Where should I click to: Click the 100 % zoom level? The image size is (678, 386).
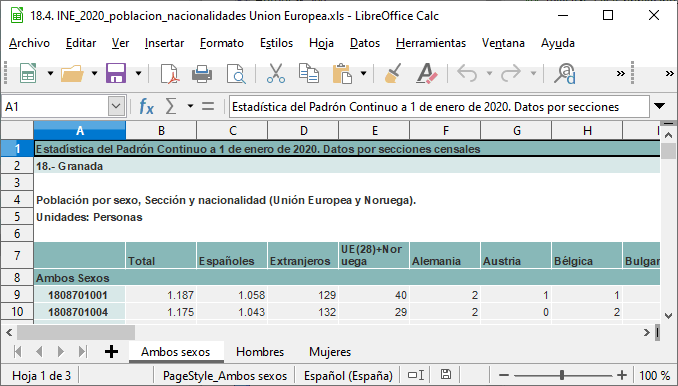click(x=654, y=376)
